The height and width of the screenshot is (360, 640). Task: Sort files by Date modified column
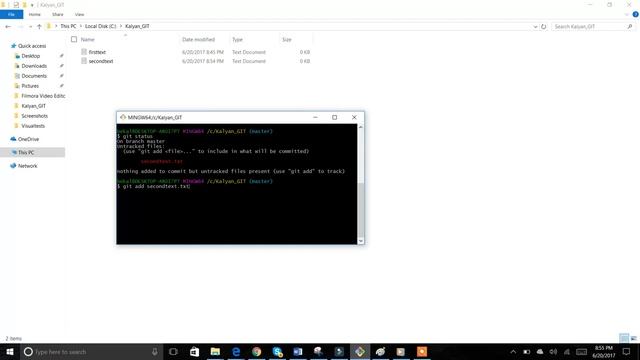[198, 40]
